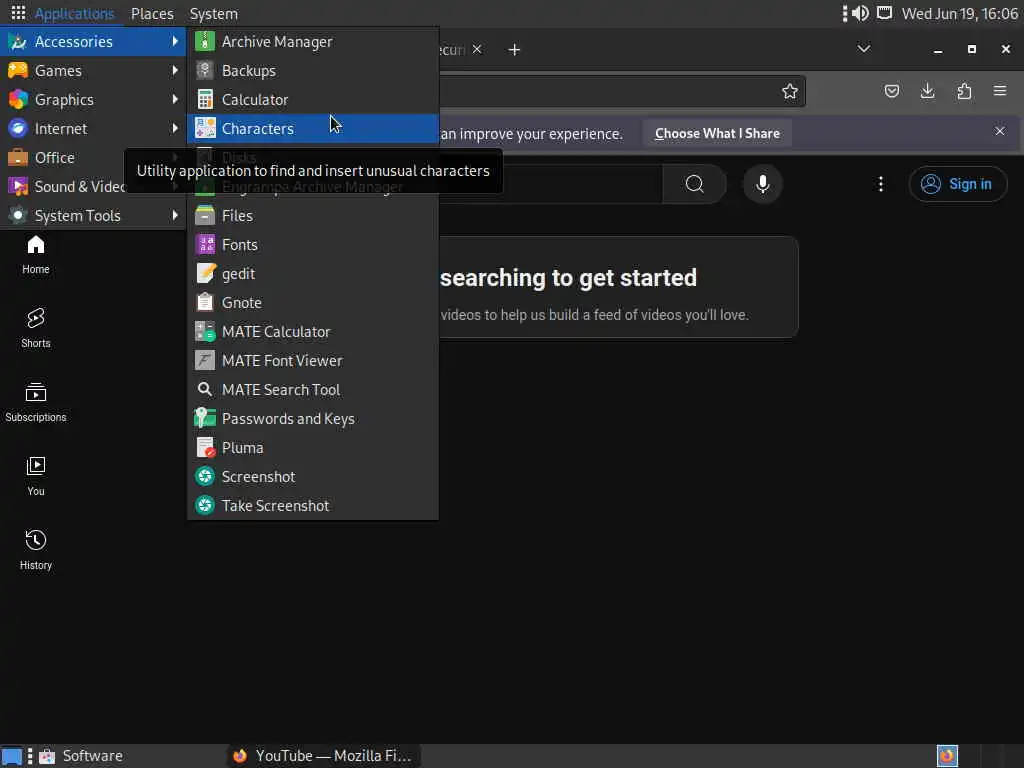
Task: Open the You section
Action: click(x=36, y=477)
